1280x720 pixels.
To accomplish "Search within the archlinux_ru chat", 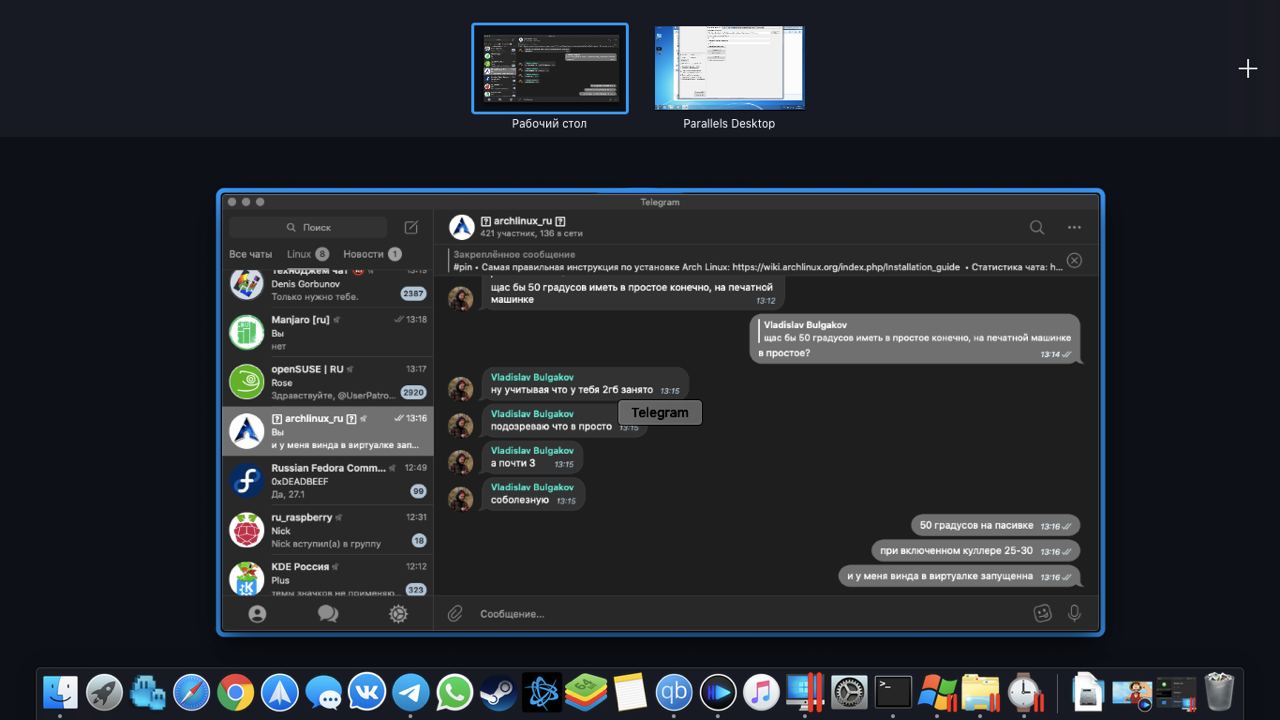I will [1037, 227].
